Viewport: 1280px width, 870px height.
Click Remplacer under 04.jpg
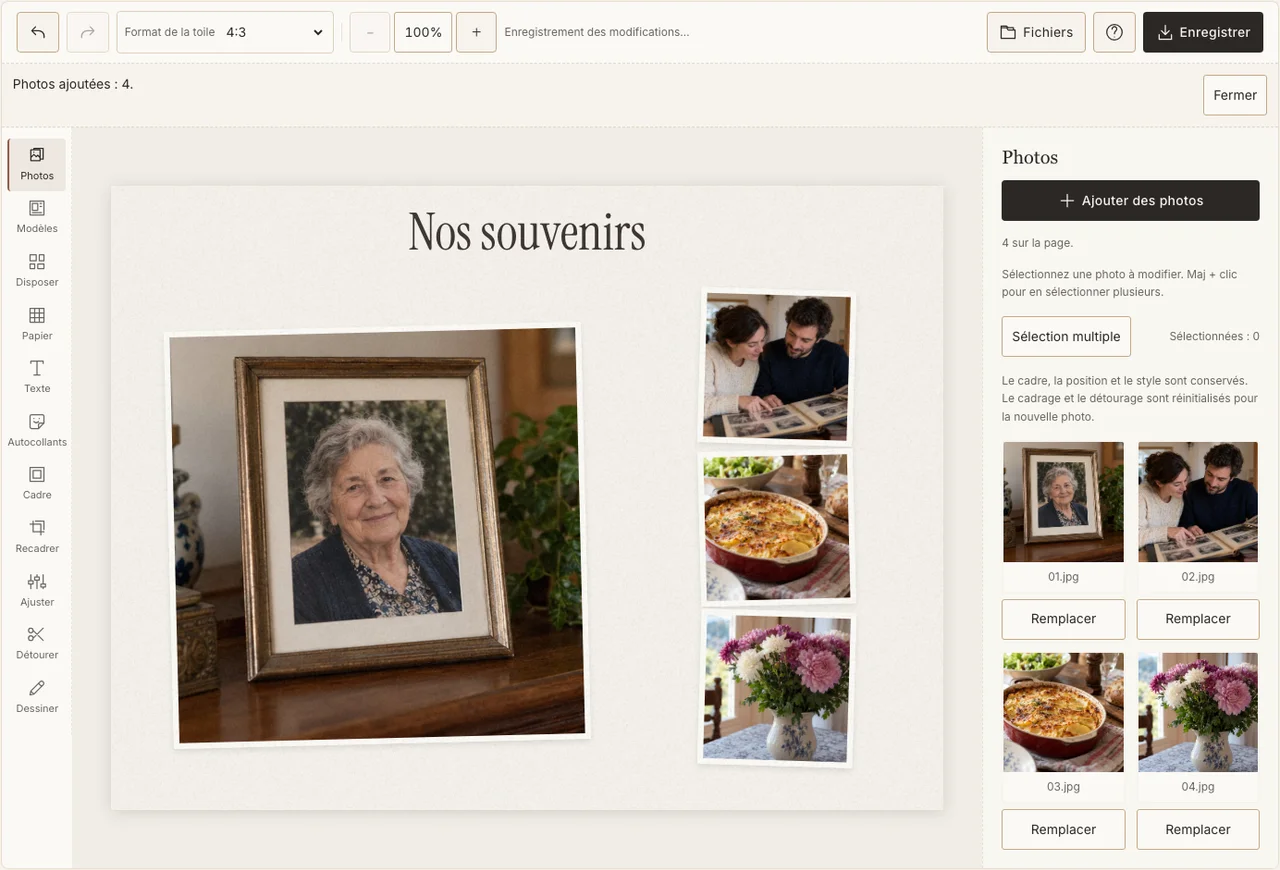click(x=1198, y=829)
